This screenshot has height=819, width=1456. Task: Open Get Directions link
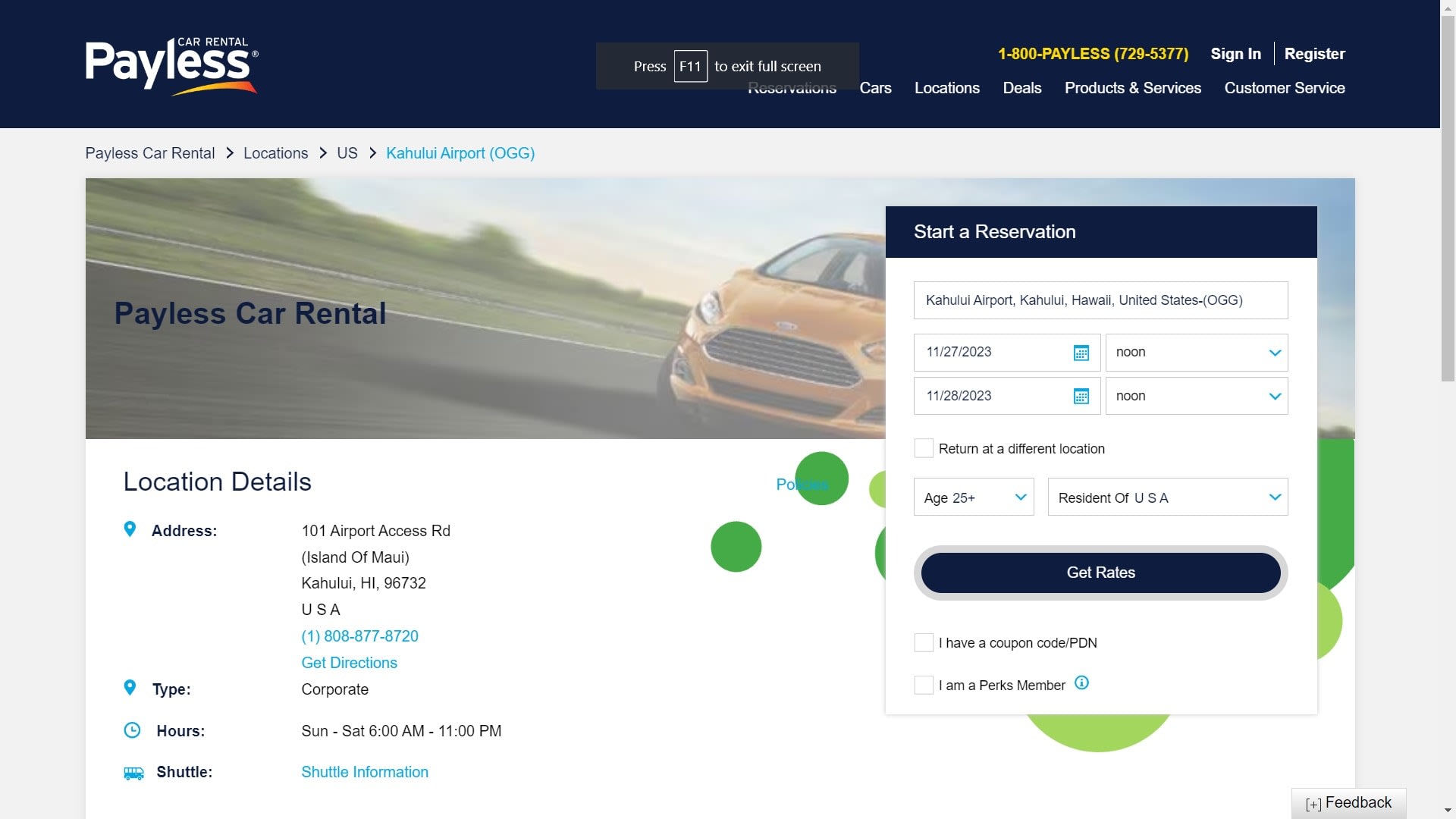350,663
